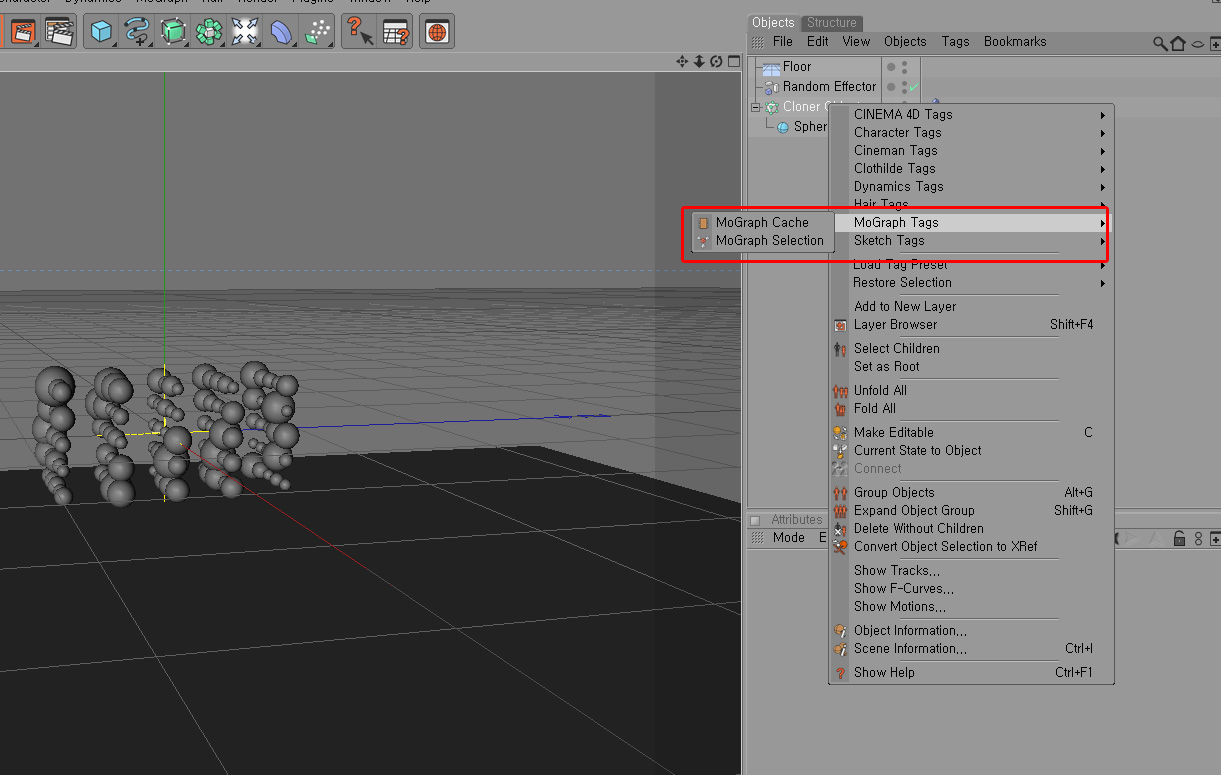Screen dimensions: 1221x775
Task: Click the viewport zoom camera icon
Action: point(699,62)
